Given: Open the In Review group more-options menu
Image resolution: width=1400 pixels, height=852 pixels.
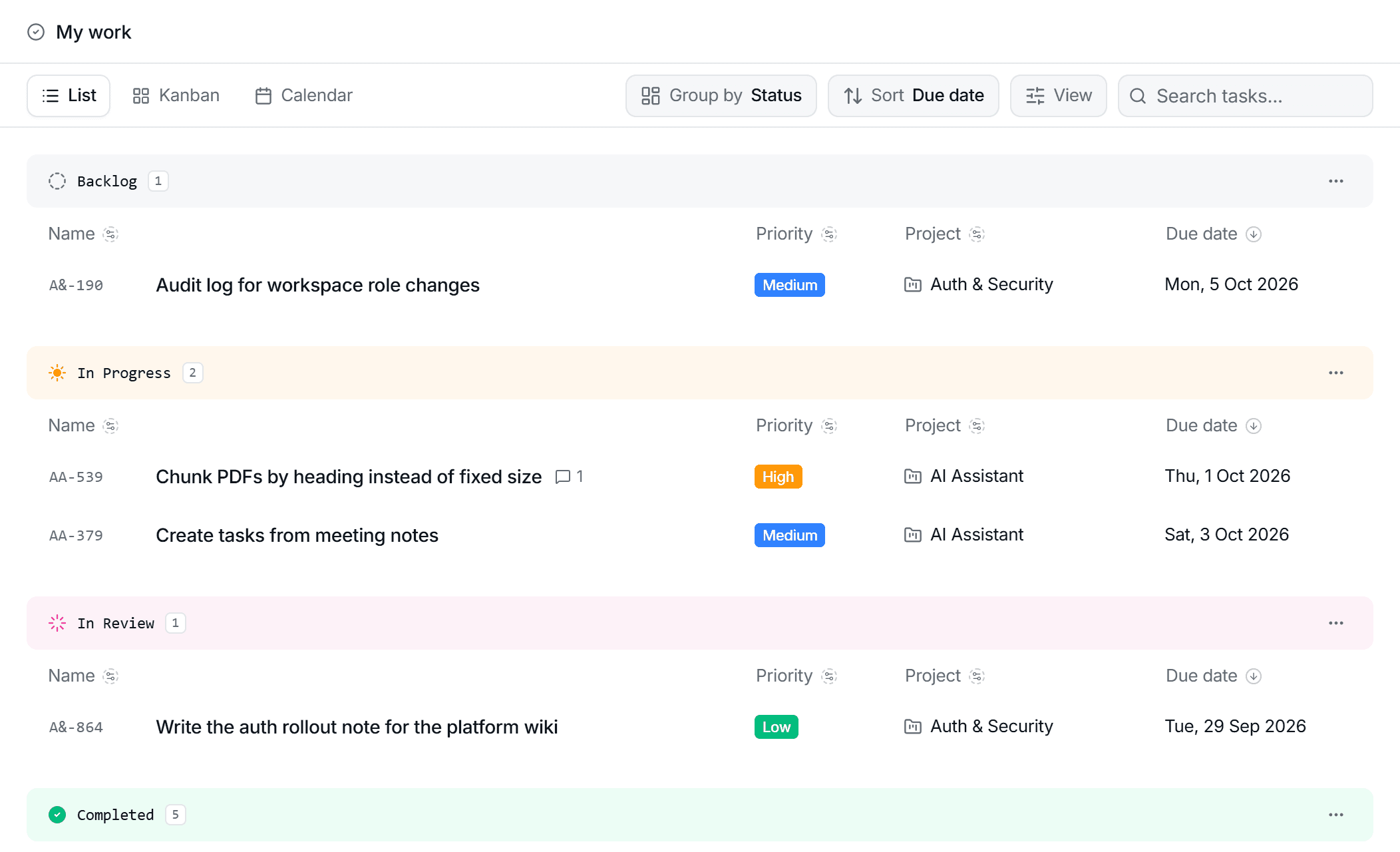Looking at the screenshot, I should click(x=1336, y=623).
